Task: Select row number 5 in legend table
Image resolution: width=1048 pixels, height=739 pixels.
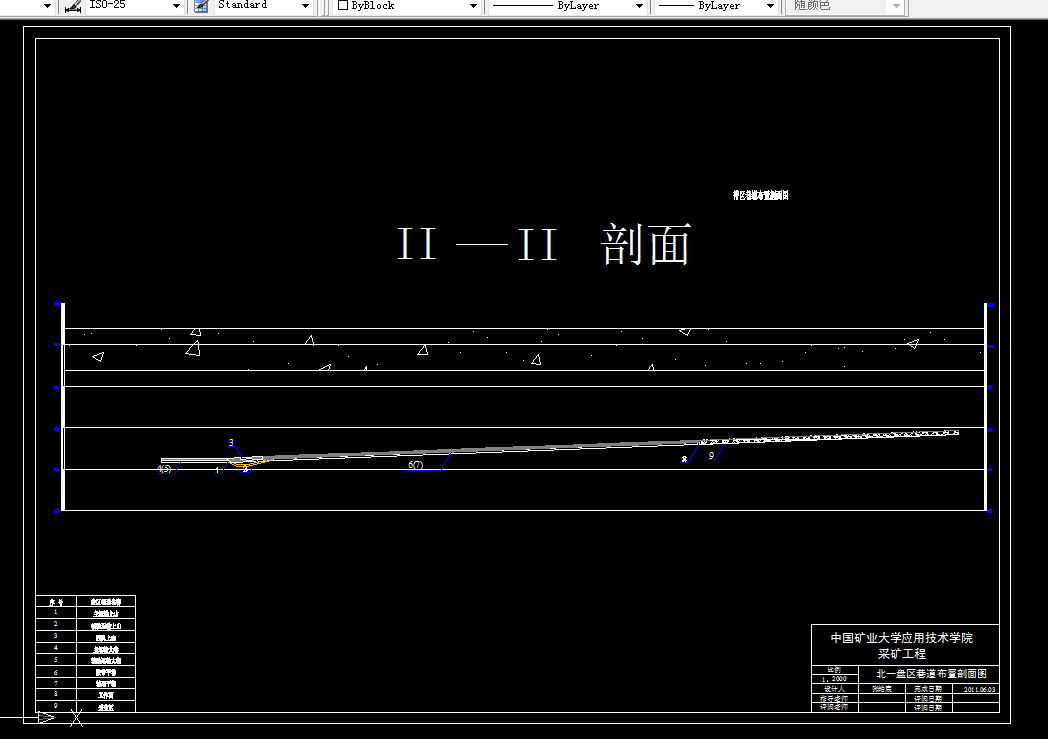Action: pyautogui.click(x=55, y=659)
